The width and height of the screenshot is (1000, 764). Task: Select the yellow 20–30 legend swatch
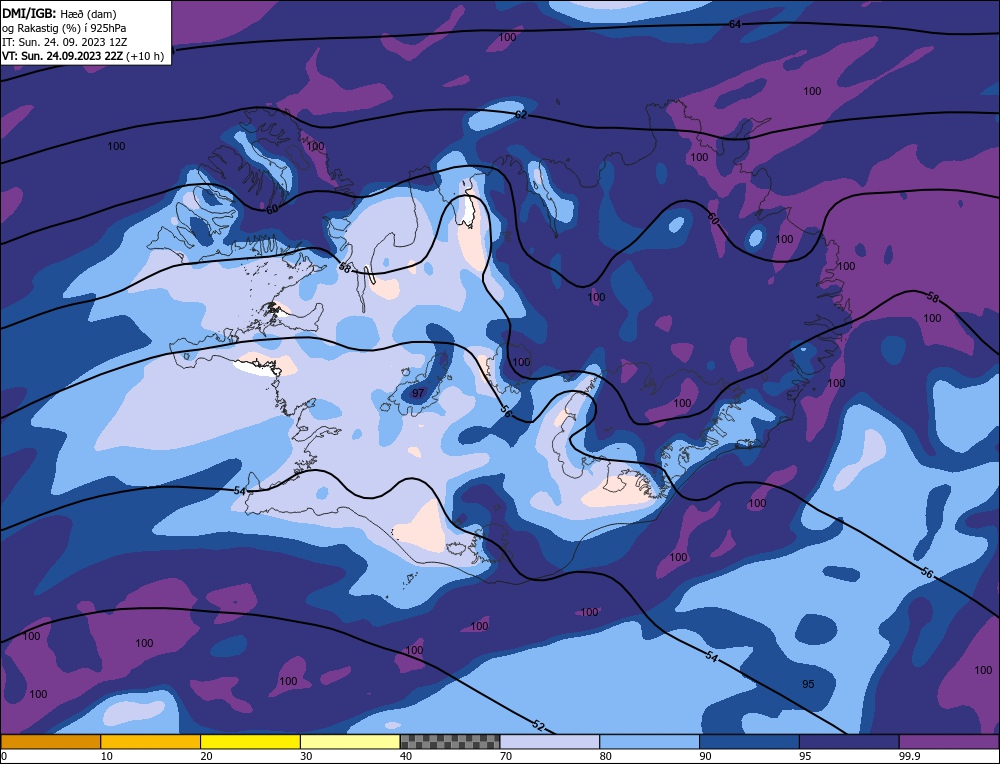tap(250, 741)
